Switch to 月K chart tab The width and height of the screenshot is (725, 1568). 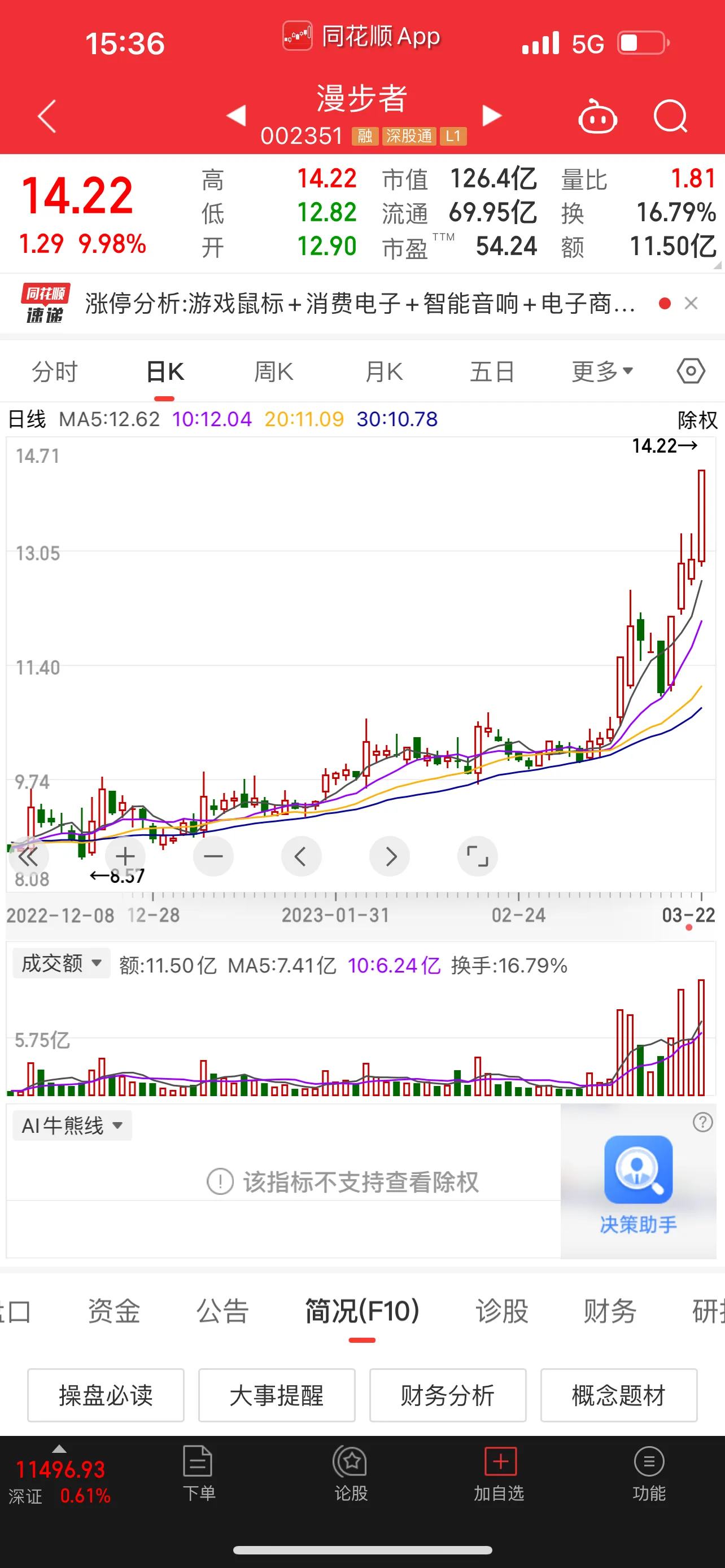pyautogui.click(x=383, y=371)
